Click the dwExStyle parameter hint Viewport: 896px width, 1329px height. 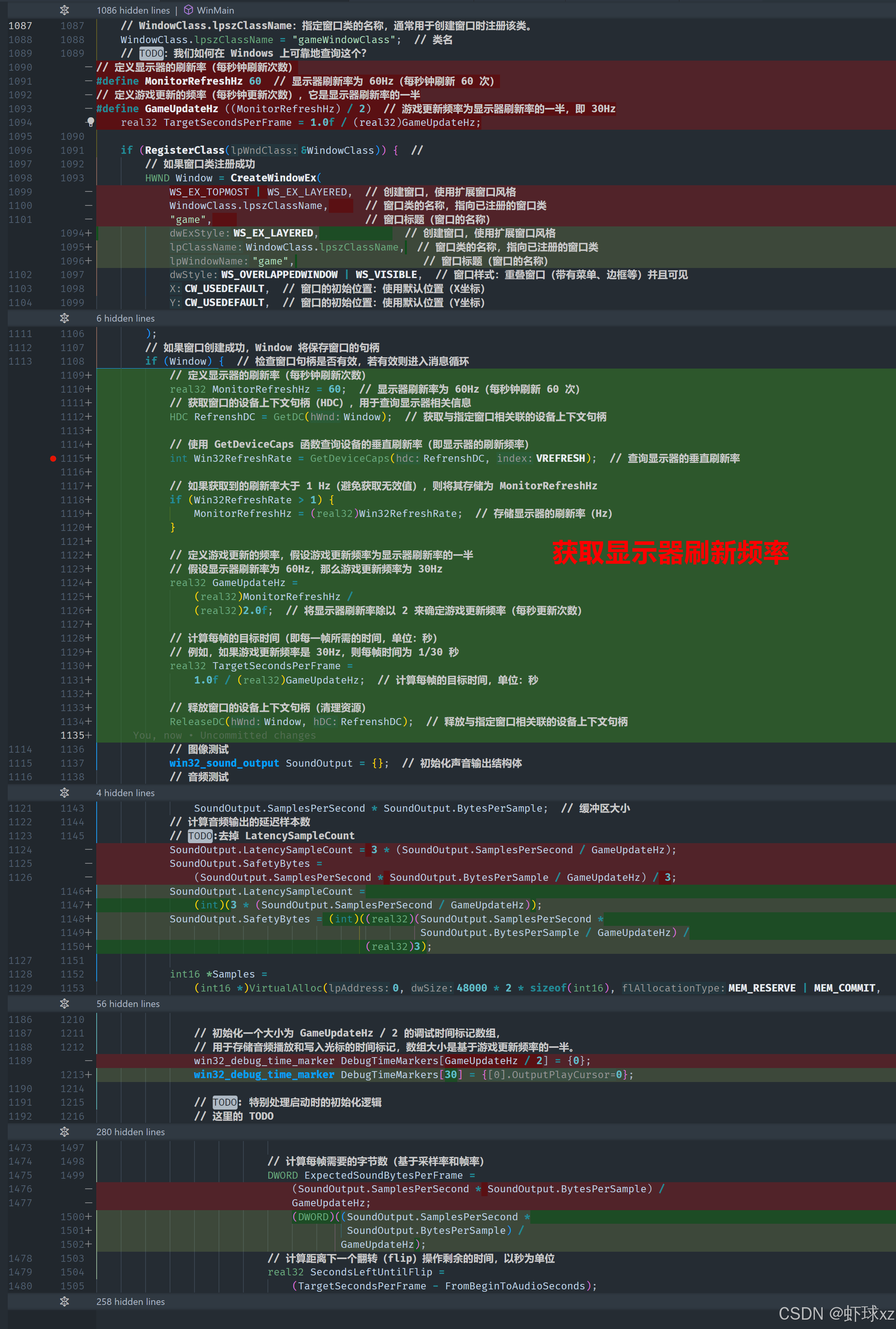(x=200, y=233)
